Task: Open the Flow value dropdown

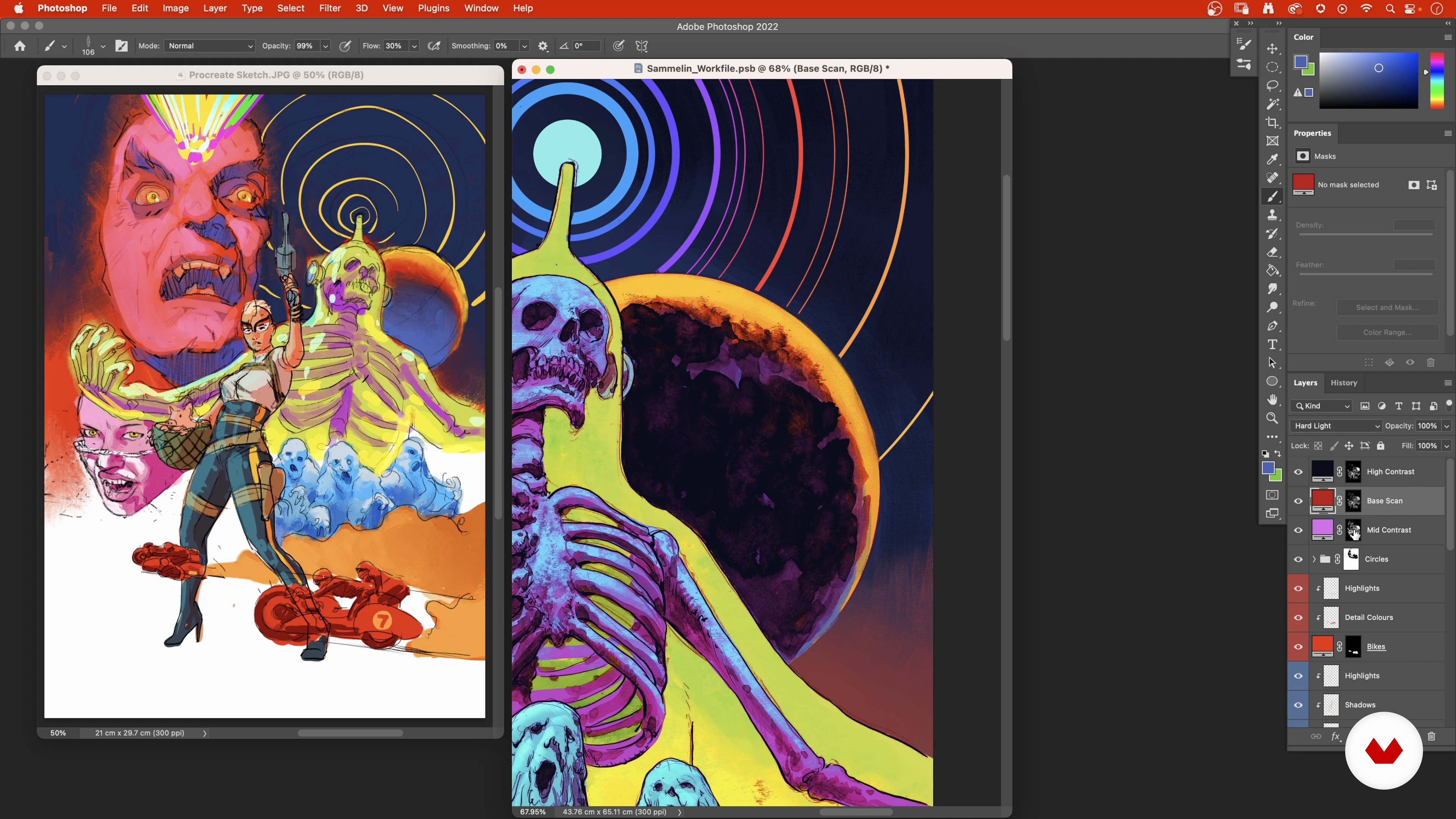Action: click(414, 46)
